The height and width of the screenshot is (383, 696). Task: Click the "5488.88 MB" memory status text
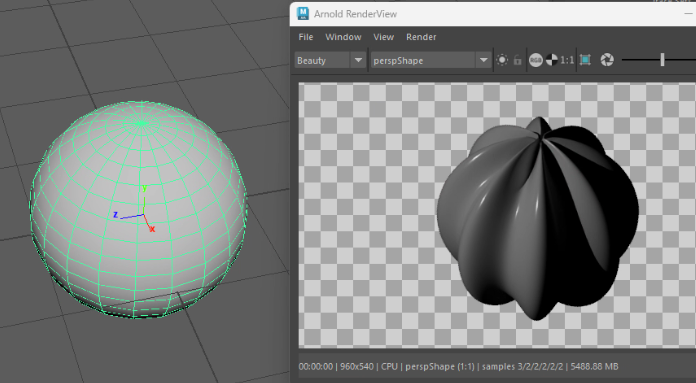(594, 367)
